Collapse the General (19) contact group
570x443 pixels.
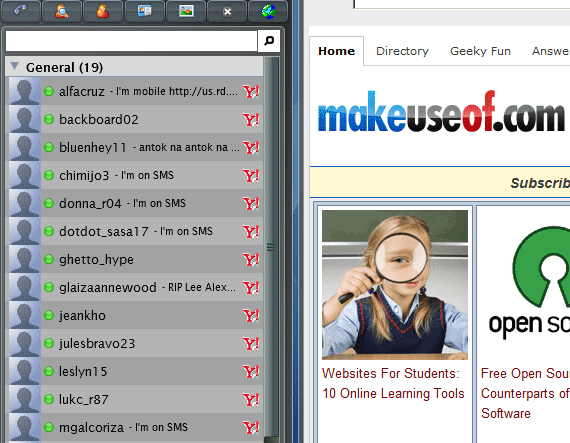[15, 67]
